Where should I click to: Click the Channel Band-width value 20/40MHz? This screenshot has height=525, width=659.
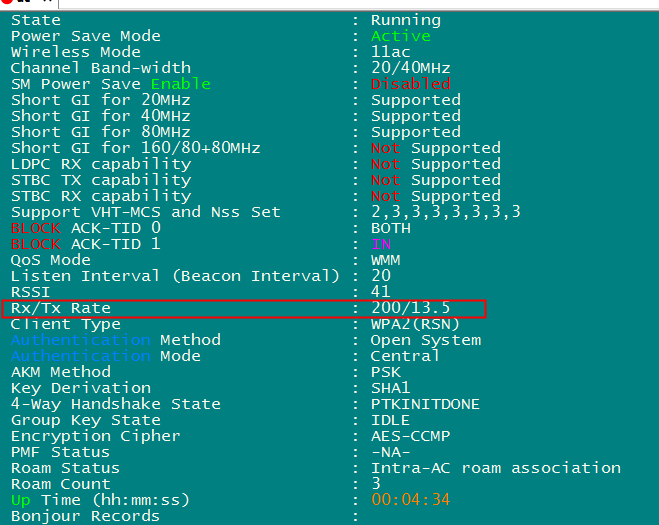410,68
